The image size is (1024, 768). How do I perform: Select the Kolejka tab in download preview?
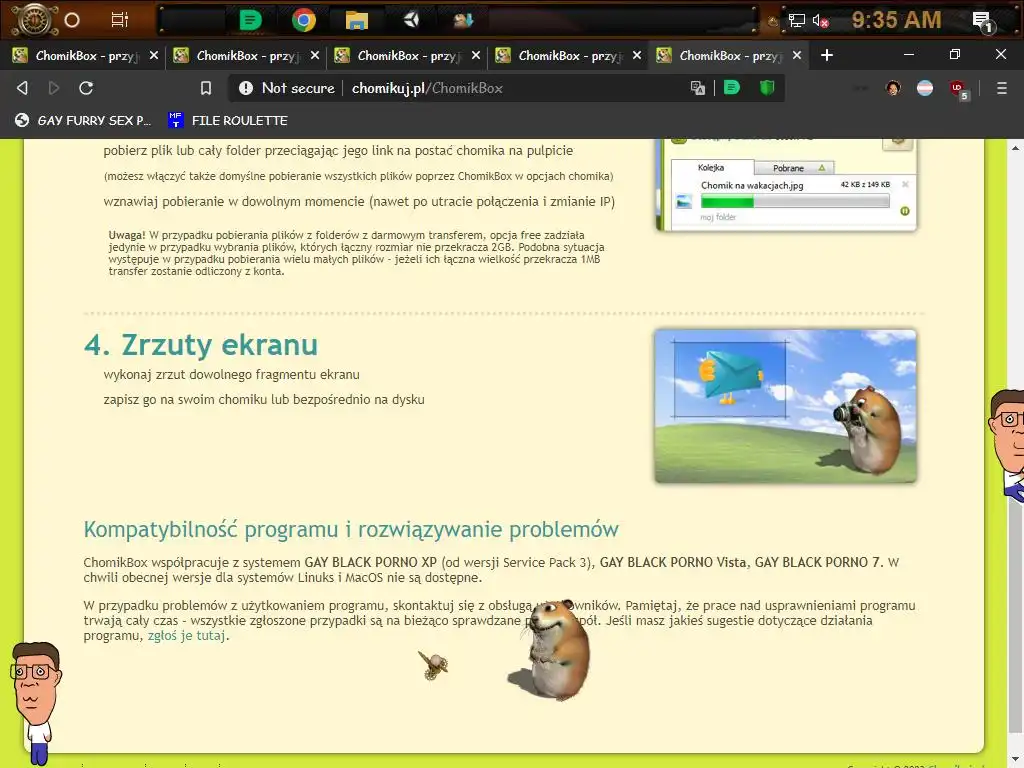click(711, 168)
